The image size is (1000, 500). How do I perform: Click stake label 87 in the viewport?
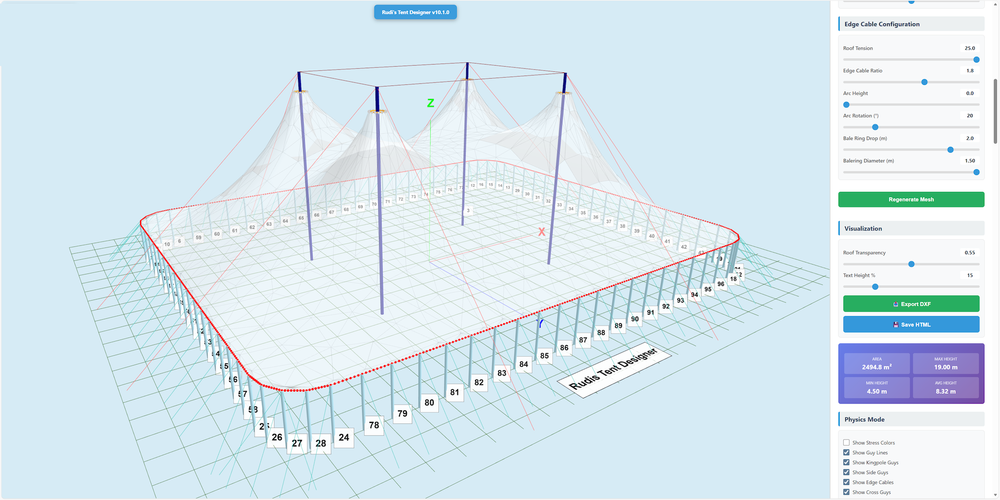(x=583, y=340)
